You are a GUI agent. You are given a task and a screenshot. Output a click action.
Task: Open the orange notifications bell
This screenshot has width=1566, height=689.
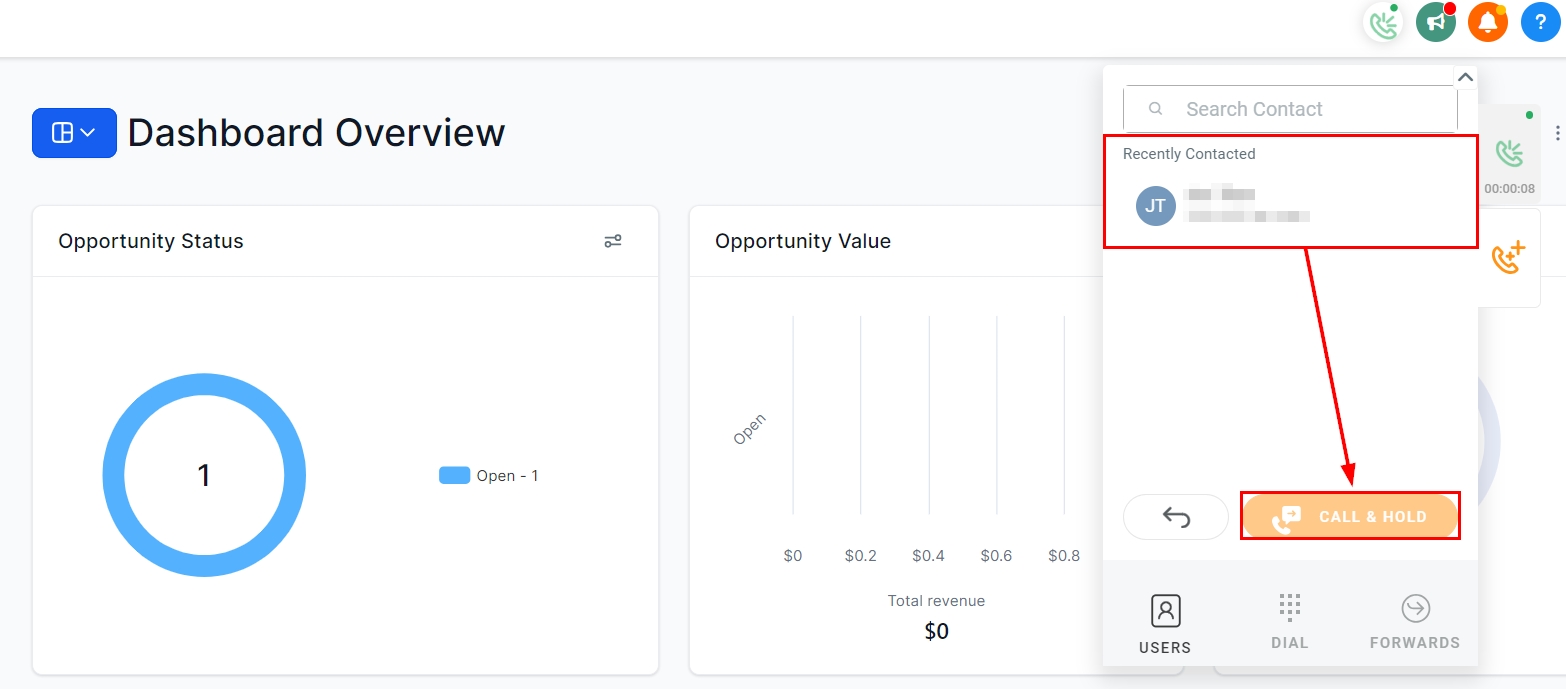click(x=1487, y=22)
